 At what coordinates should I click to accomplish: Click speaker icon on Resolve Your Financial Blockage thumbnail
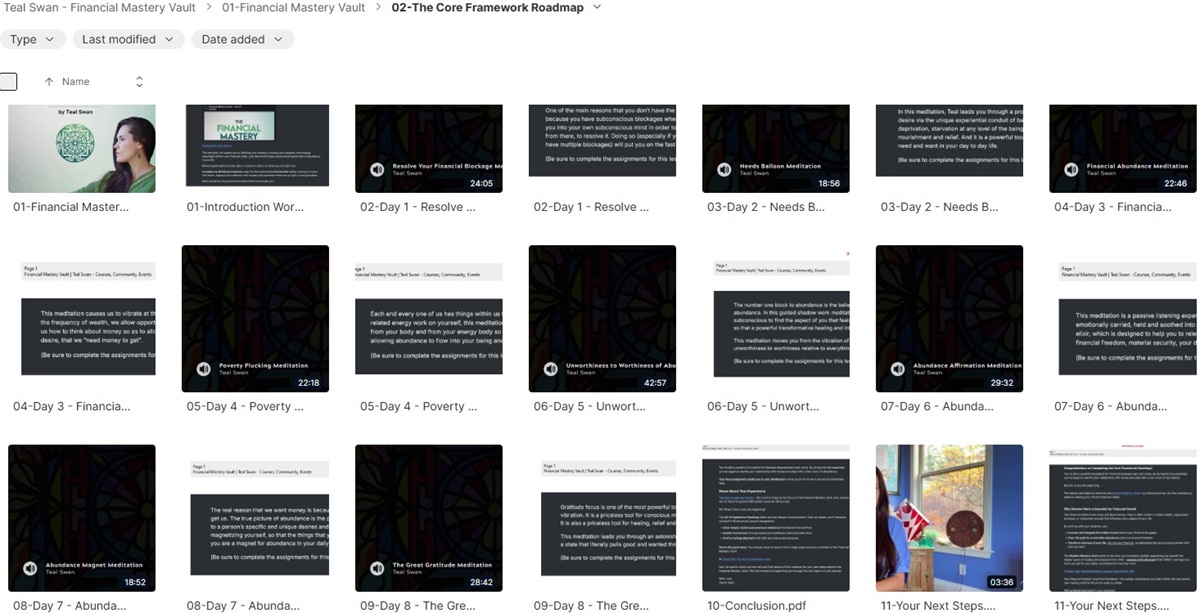(377, 170)
